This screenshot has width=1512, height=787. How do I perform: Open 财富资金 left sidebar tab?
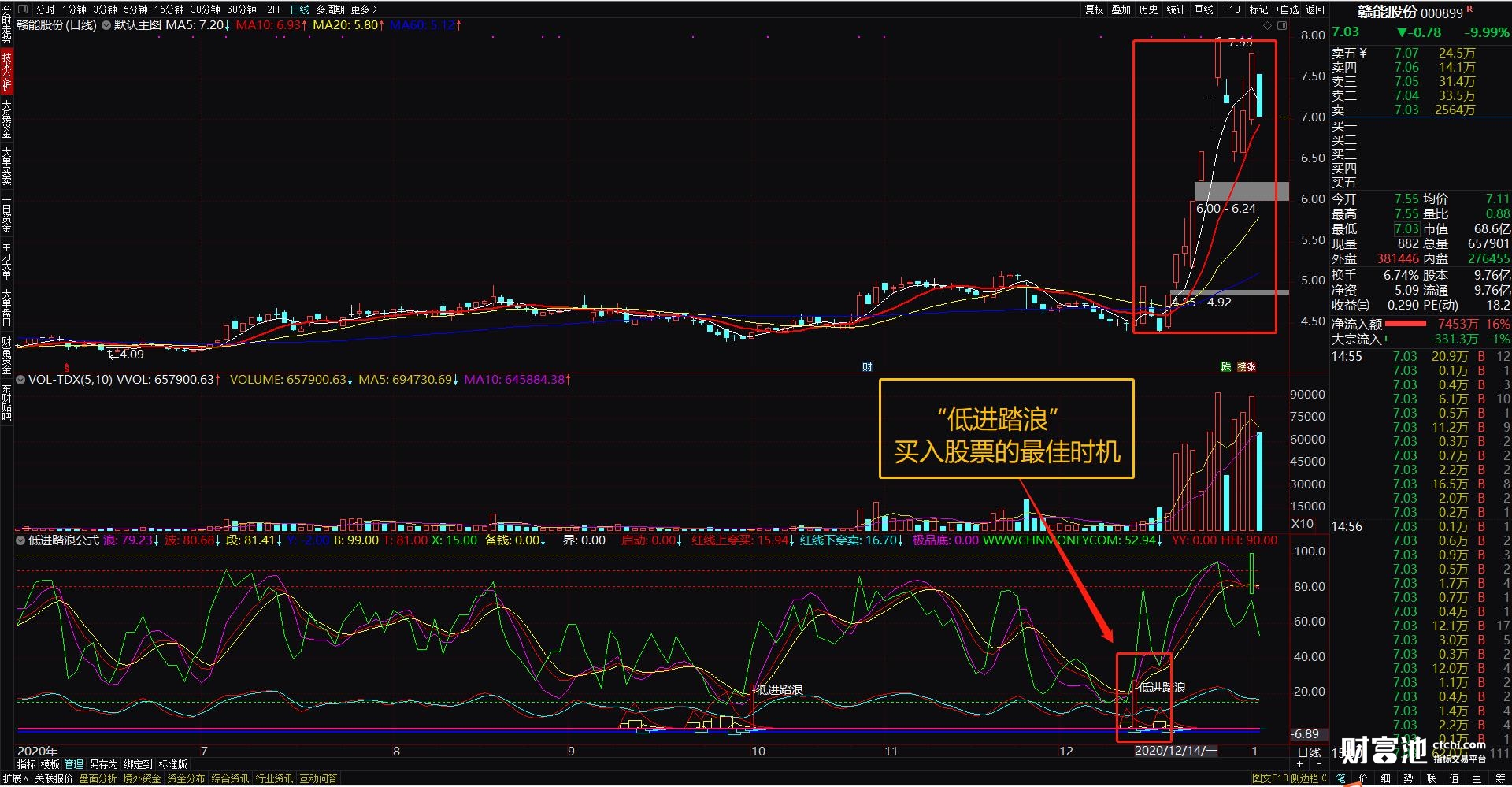6,355
